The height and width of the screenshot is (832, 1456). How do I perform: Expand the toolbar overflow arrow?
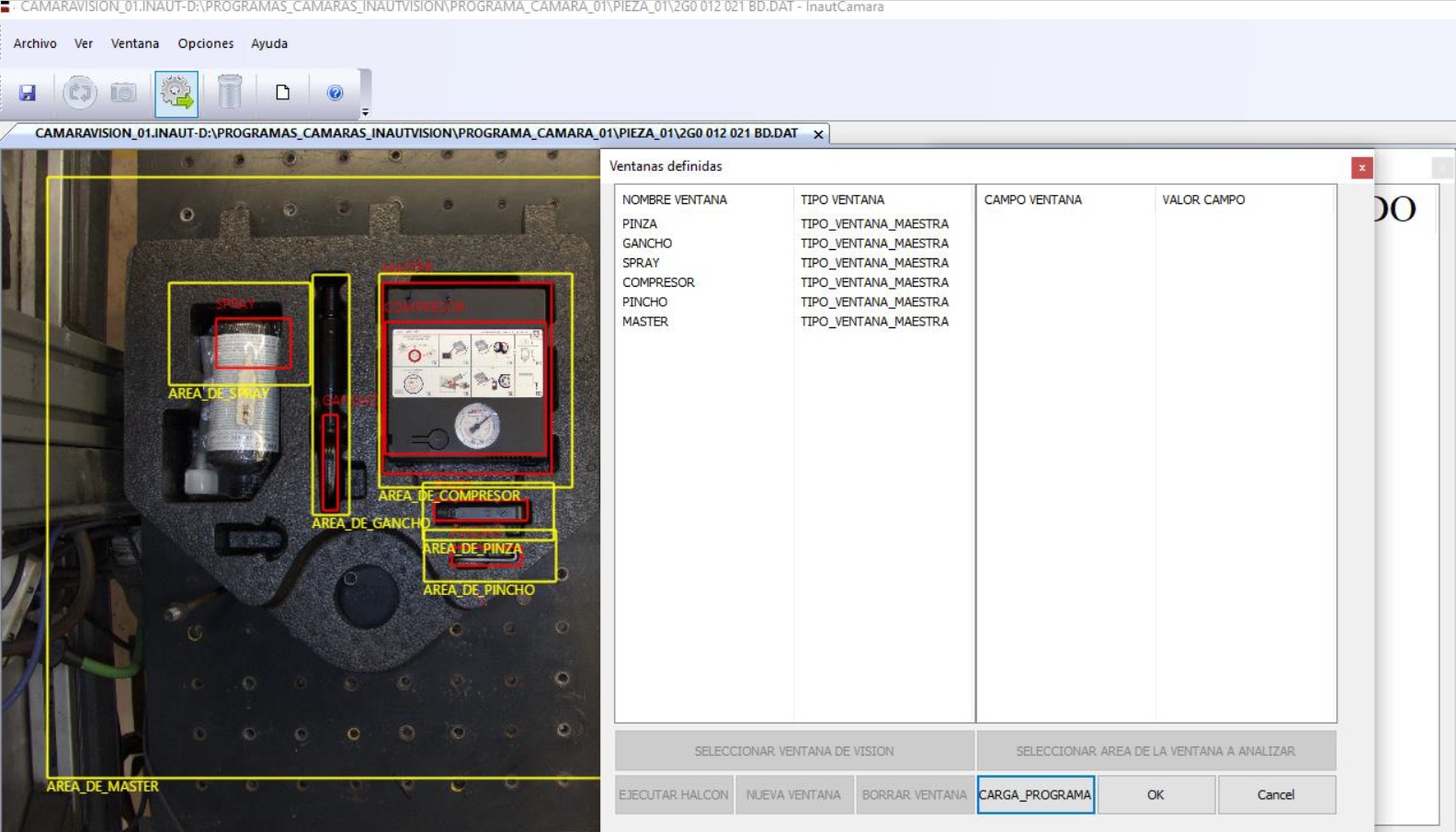pos(365,112)
